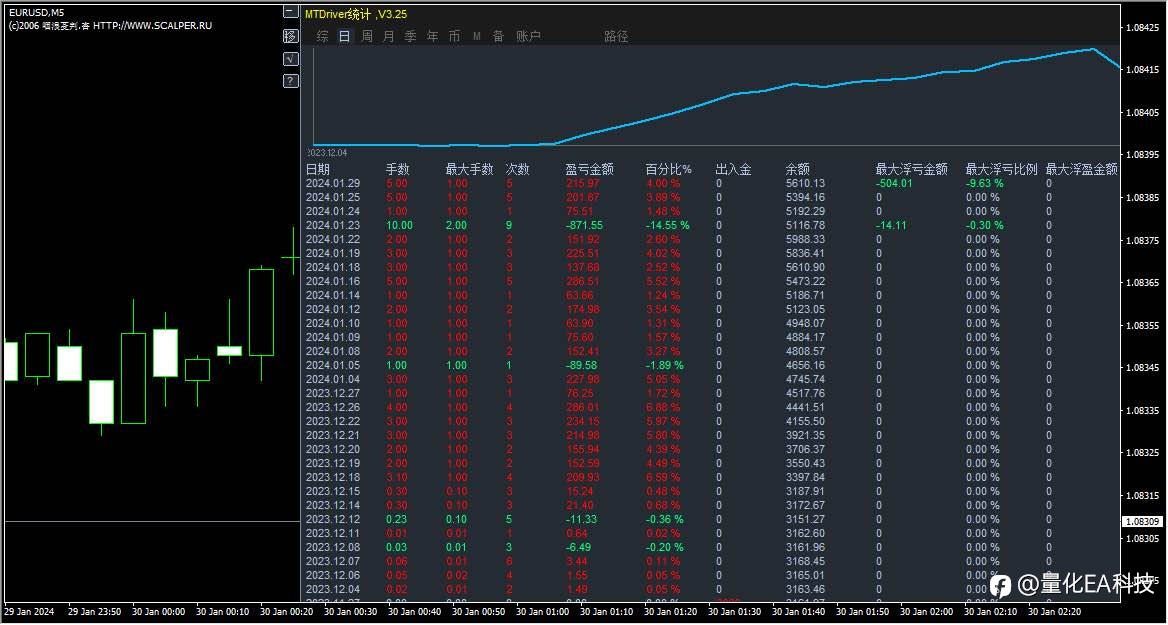Click the √ checkmark icon button
This screenshot has width=1168, height=625.
click(291, 58)
